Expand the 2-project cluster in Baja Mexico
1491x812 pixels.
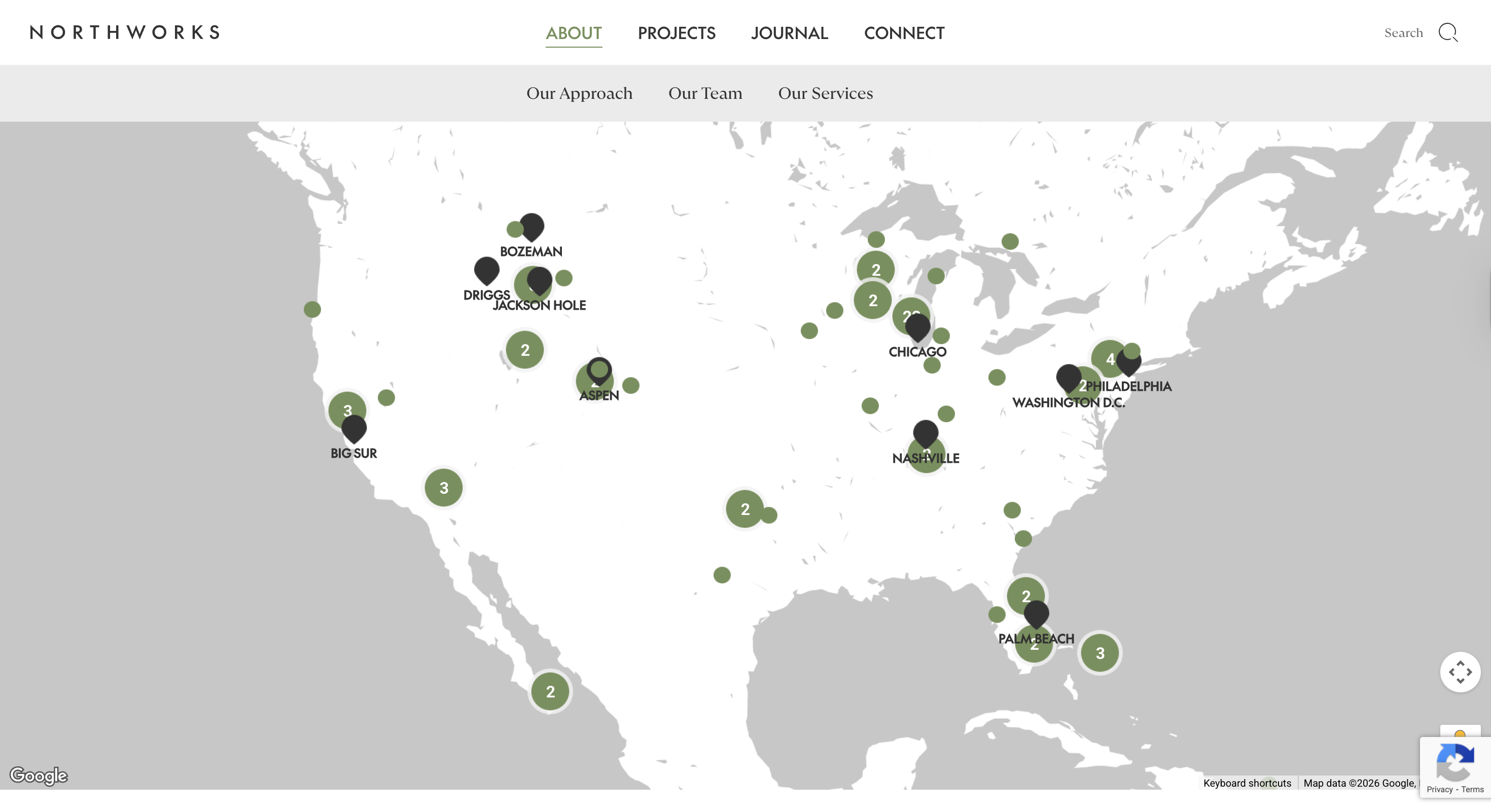pyautogui.click(x=550, y=691)
